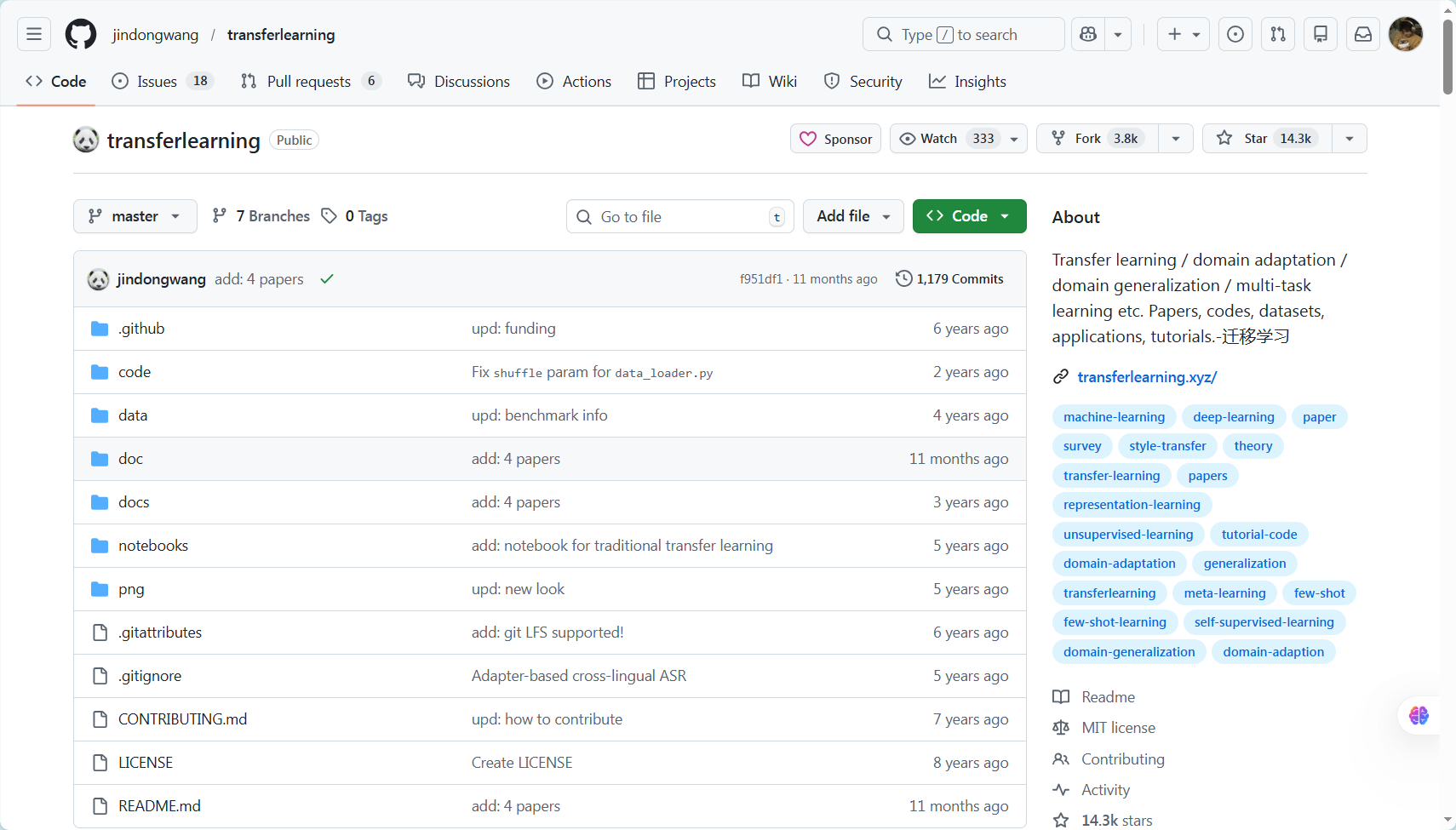Expand Copilot dropdown arrow in header

point(1118,34)
